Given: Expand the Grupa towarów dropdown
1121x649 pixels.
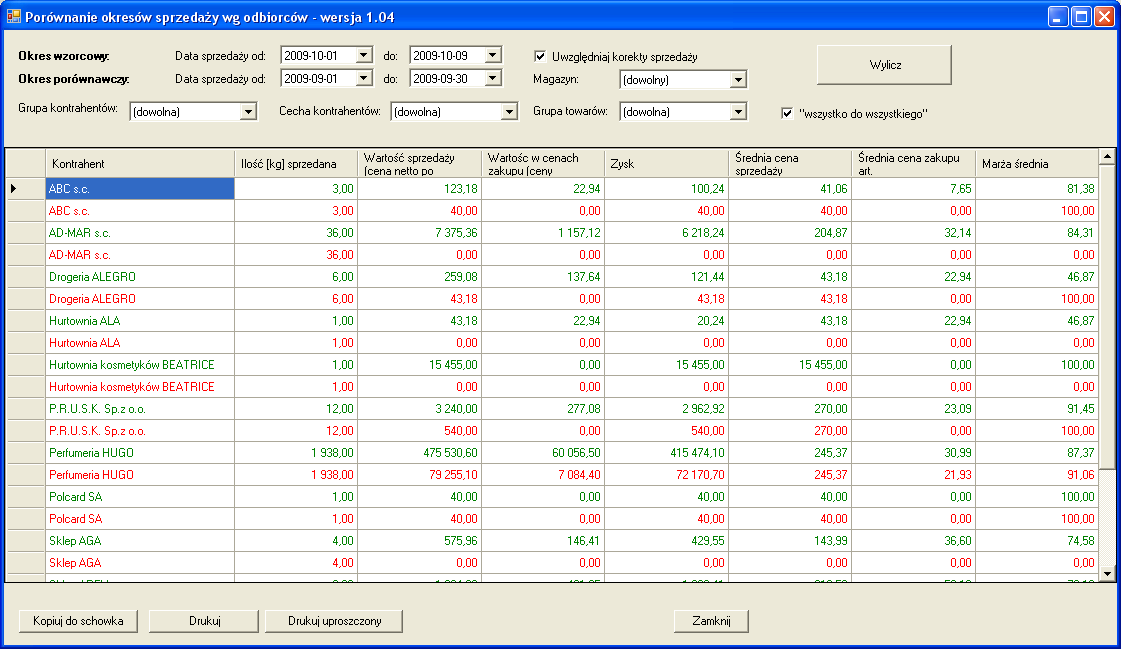Looking at the screenshot, I should click(x=739, y=112).
